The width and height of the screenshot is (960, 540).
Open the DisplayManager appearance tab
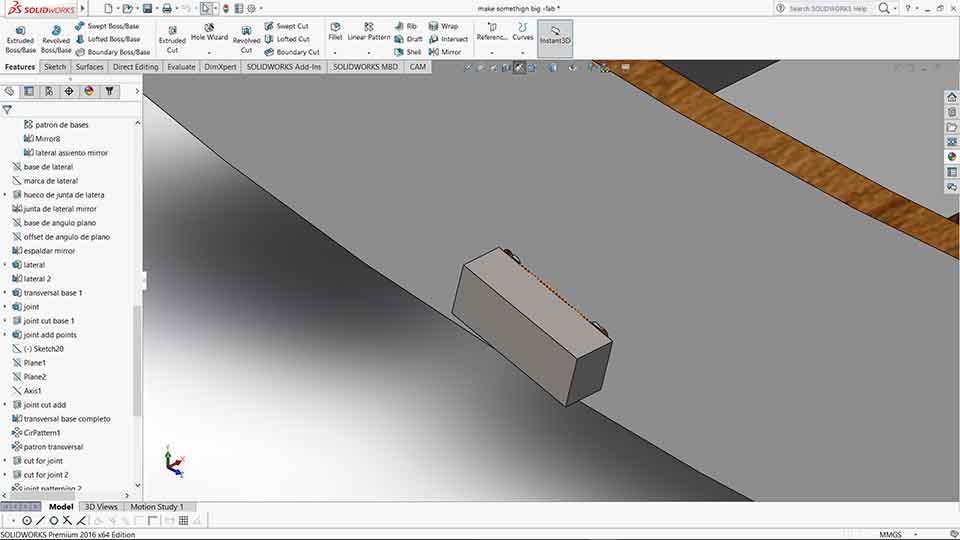(x=89, y=91)
